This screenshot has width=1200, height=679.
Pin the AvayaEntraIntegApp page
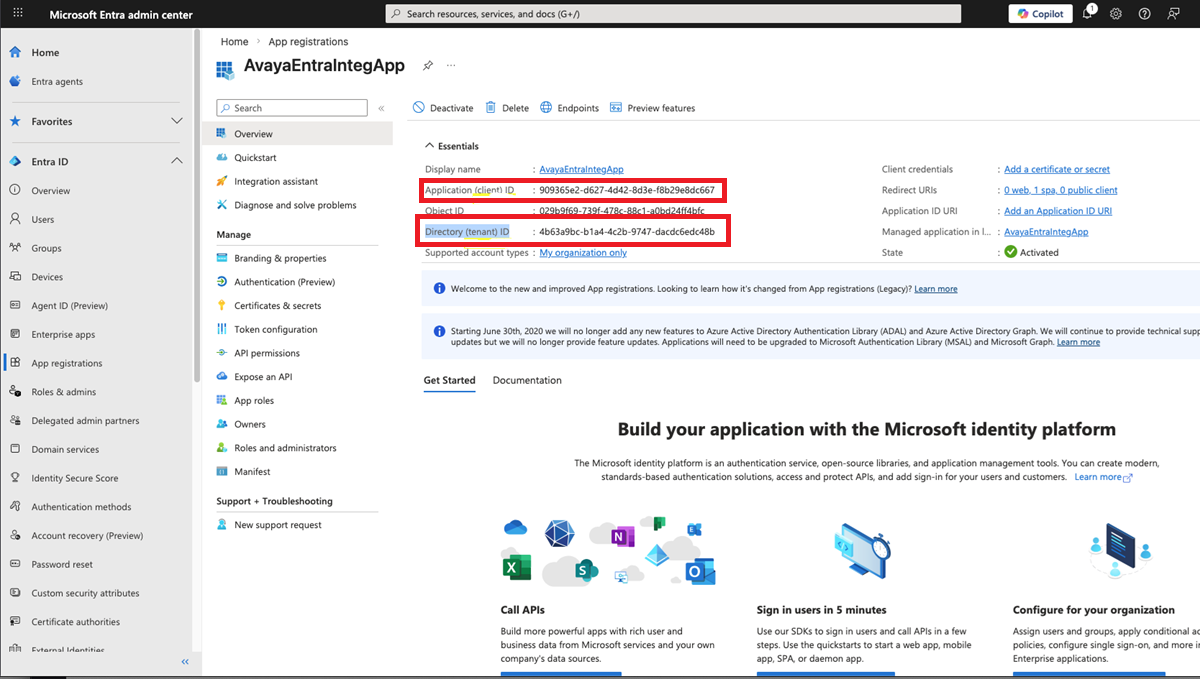[x=428, y=66]
